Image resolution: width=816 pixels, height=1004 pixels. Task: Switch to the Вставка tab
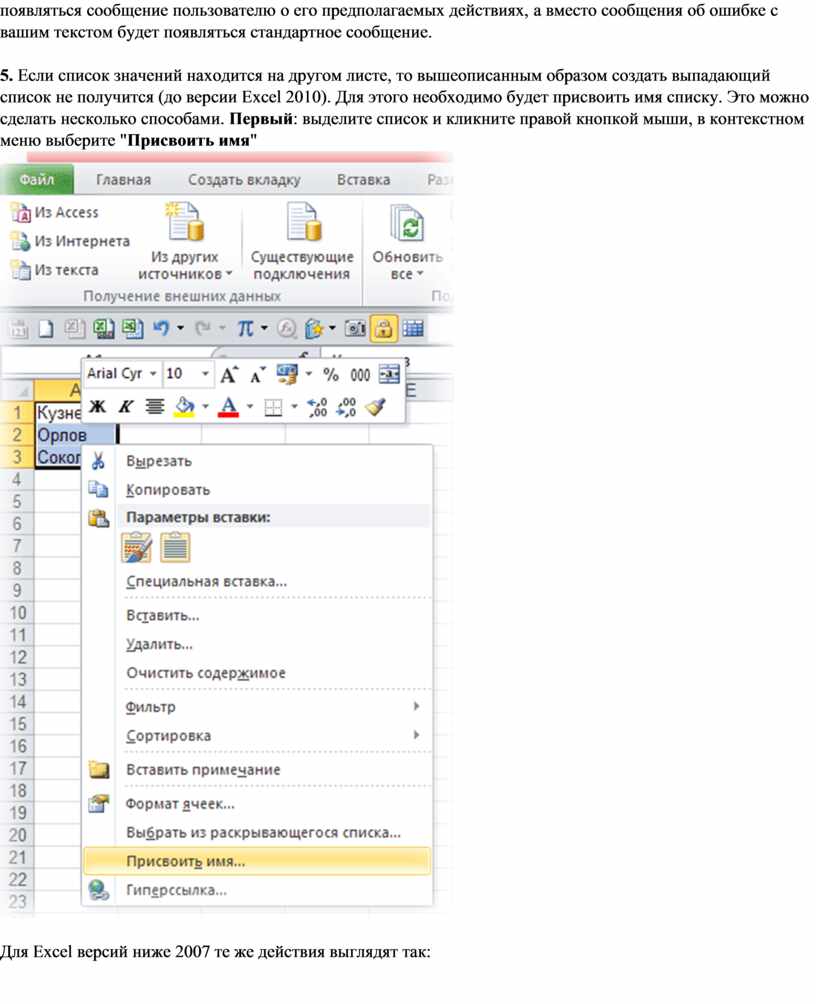(364, 180)
